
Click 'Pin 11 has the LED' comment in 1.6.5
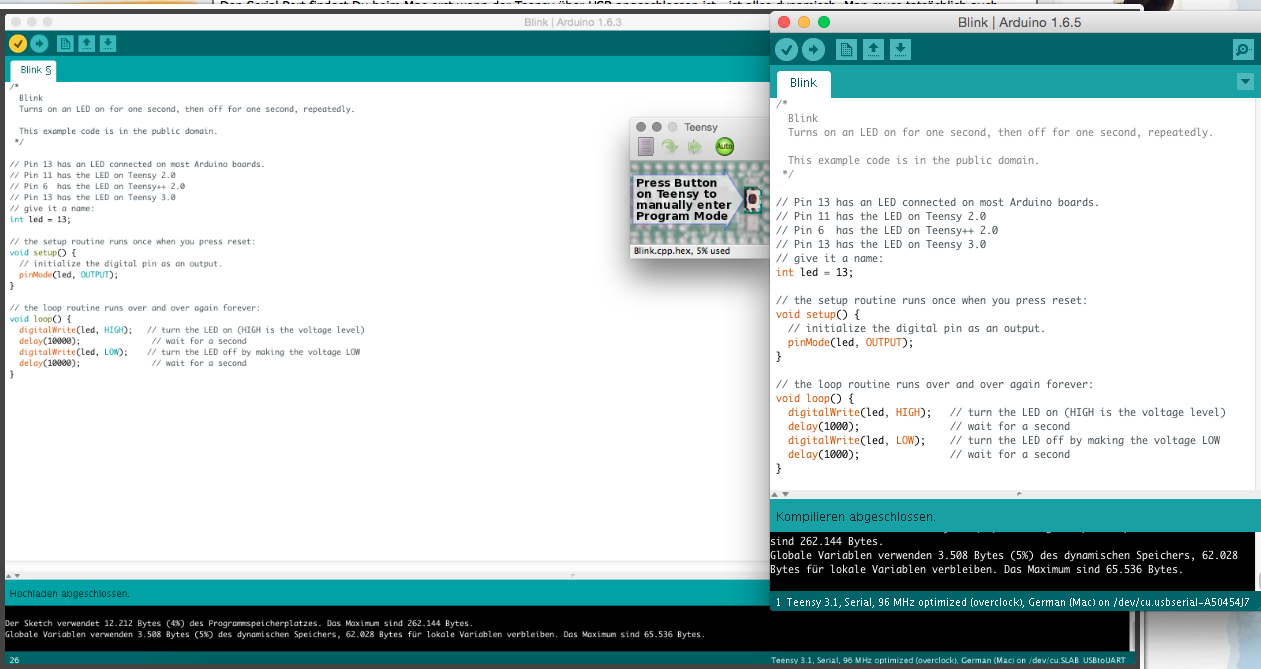click(881, 216)
